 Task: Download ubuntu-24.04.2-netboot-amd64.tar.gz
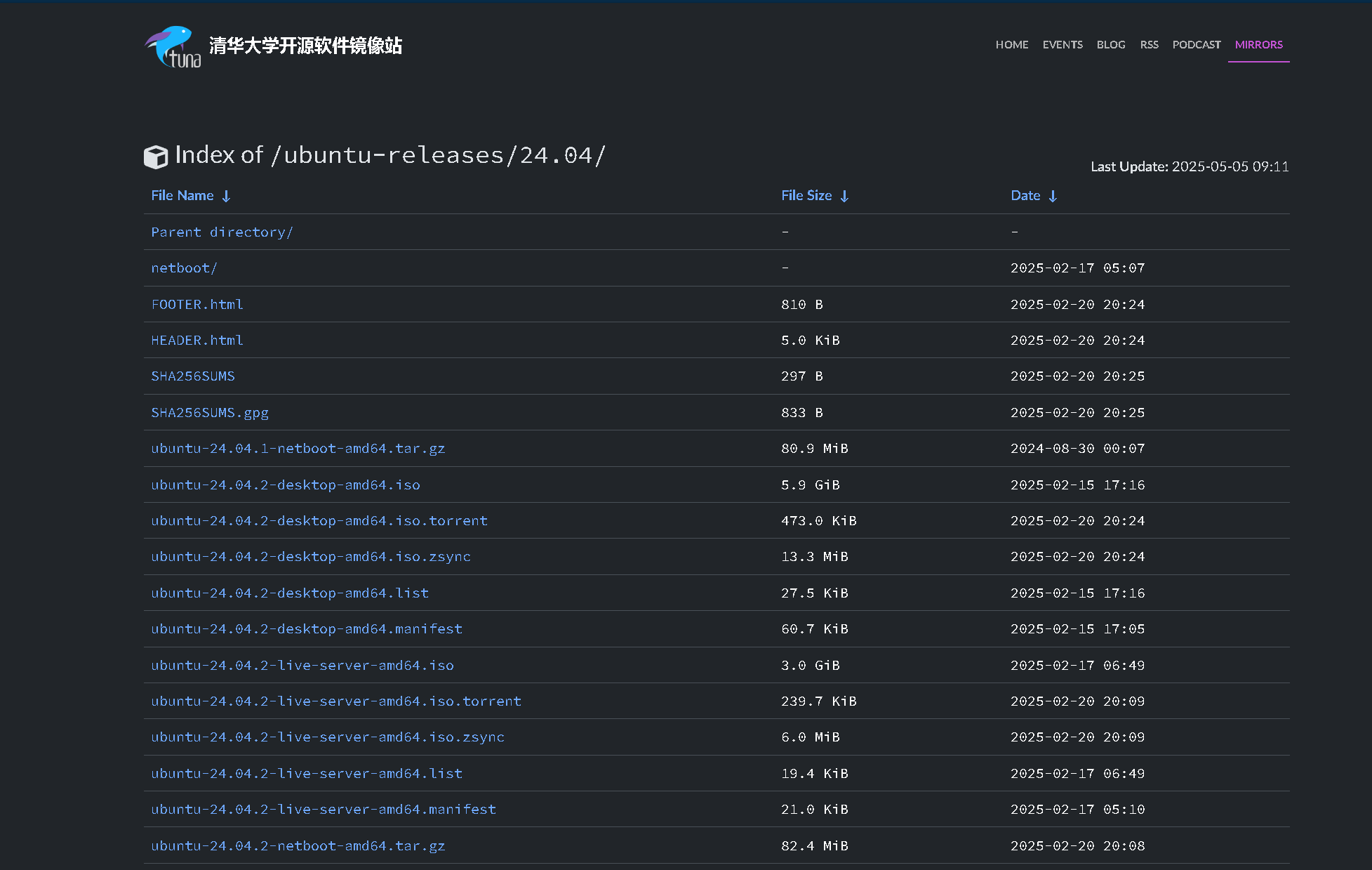click(x=298, y=846)
